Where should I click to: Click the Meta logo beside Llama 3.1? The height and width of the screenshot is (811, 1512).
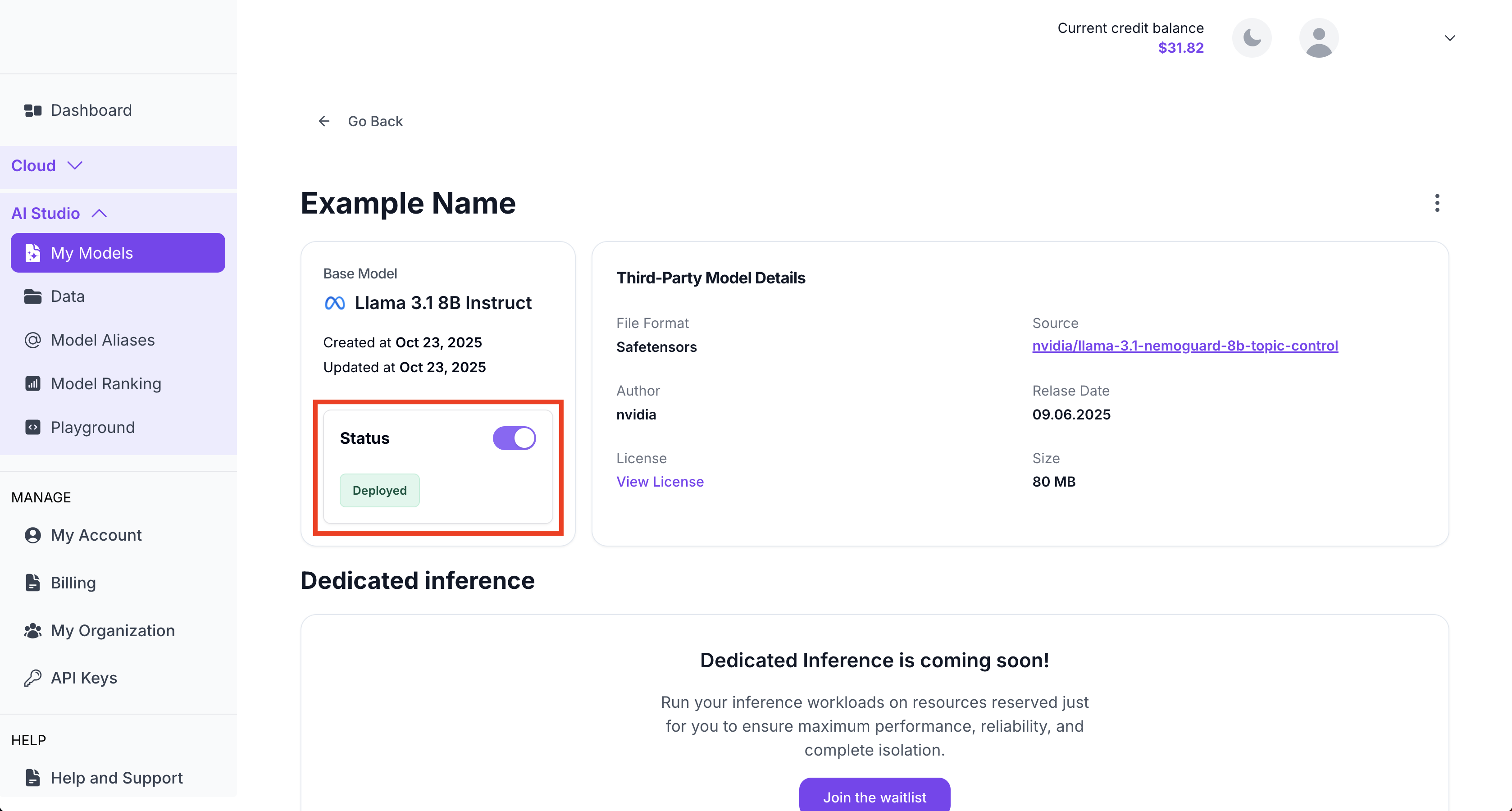pos(335,303)
